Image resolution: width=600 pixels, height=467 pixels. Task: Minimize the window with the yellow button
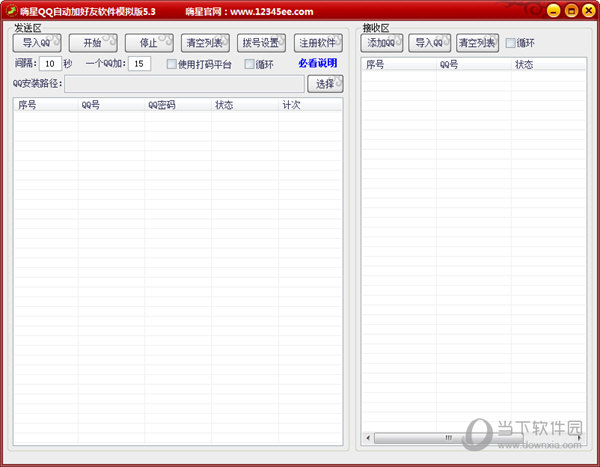(x=554, y=11)
